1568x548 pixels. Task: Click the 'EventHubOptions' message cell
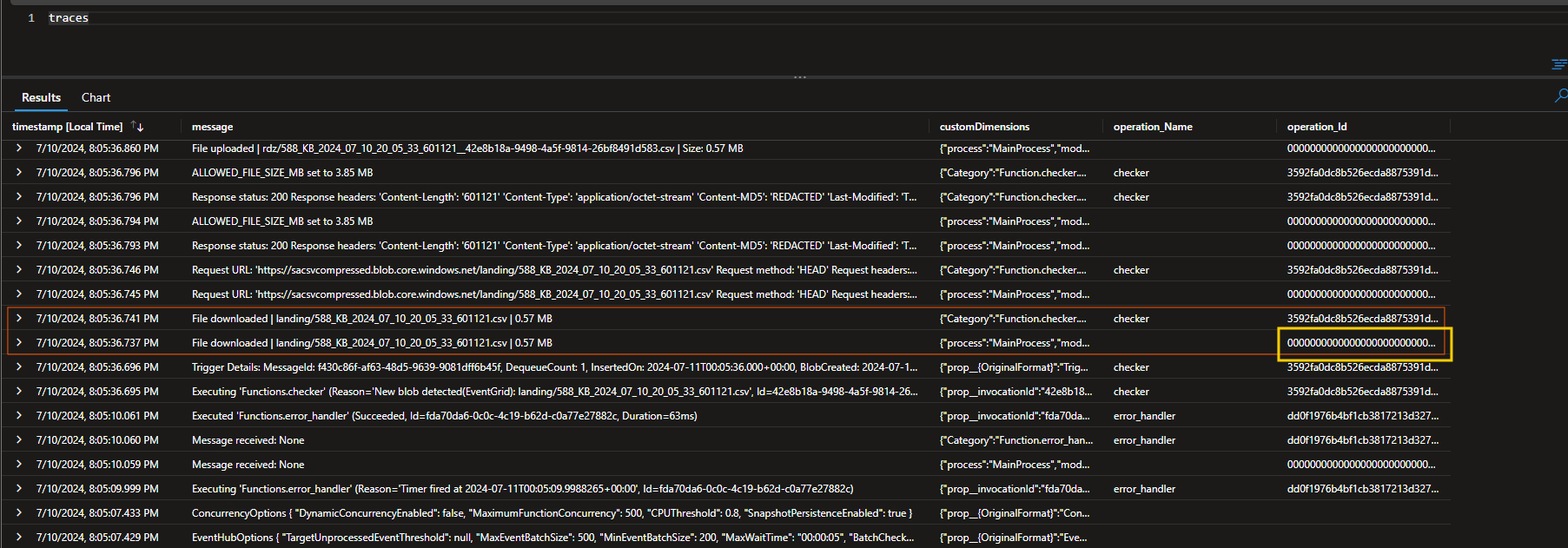pyautogui.click(x=552, y=538)
